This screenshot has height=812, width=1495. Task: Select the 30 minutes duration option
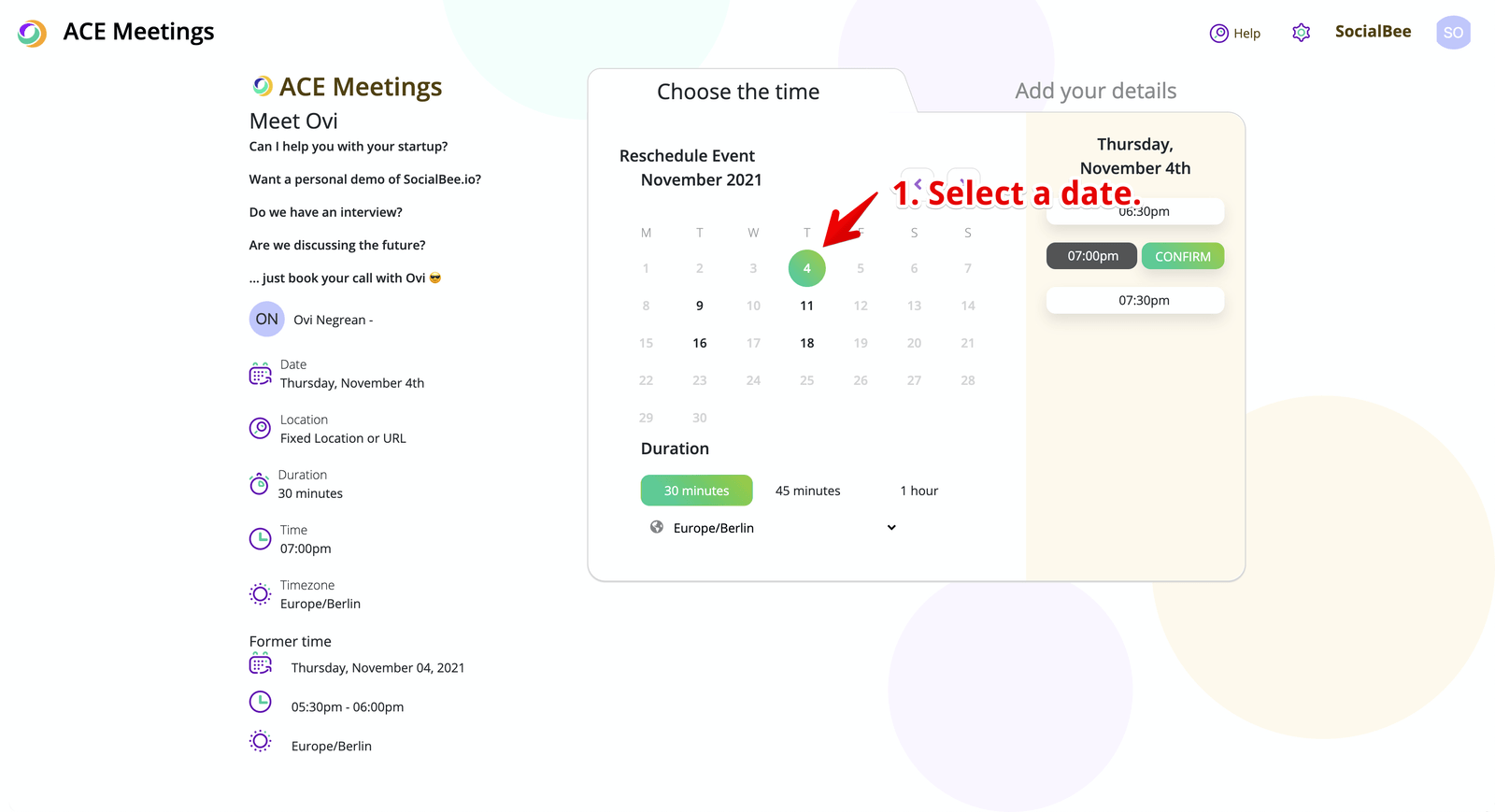point(696,491)
